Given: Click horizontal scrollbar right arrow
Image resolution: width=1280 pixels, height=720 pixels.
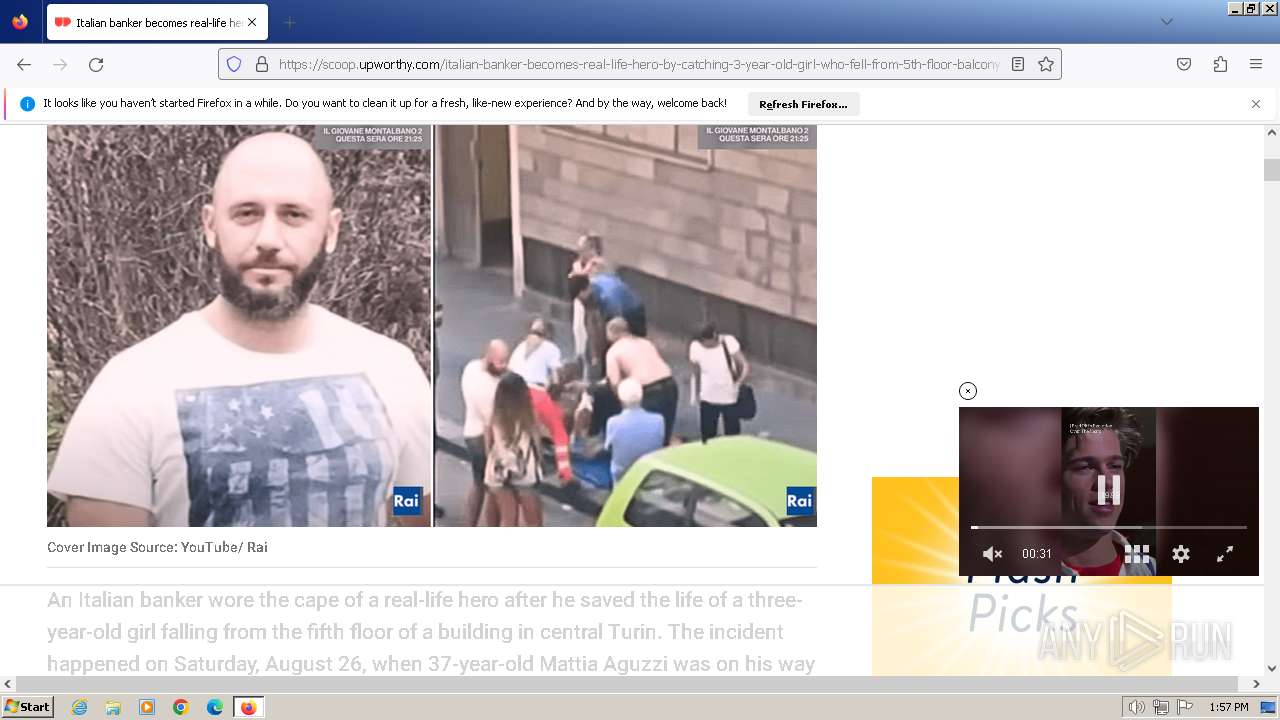Looking at the screenshot, I should click(1256, 684).
